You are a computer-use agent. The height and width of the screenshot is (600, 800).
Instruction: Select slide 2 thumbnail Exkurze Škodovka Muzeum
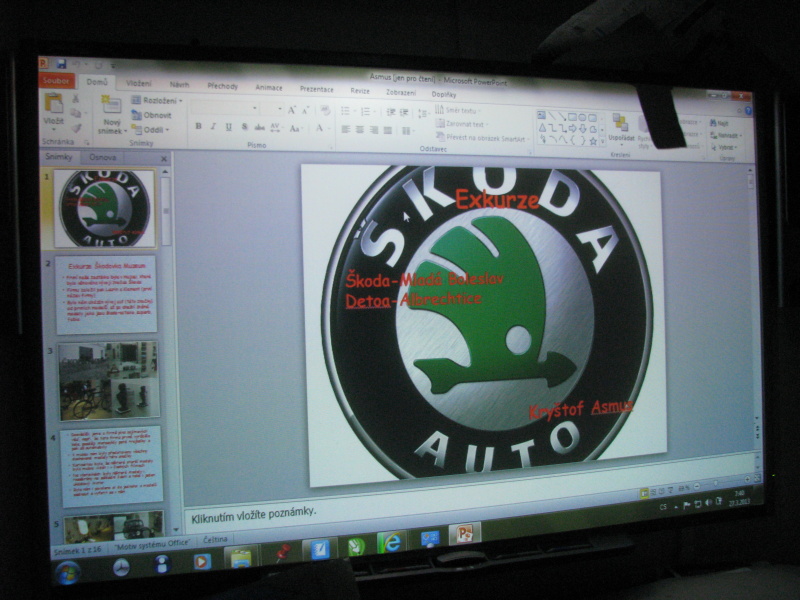click(x=106, y=295)
